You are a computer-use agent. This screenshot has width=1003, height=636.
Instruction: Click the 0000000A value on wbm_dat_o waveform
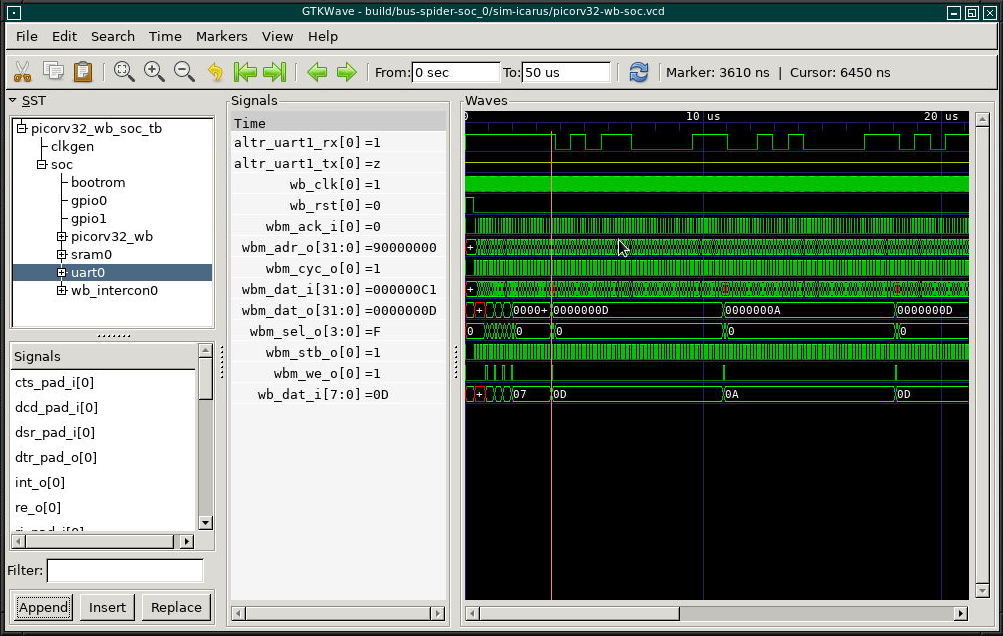pos(753,310)
